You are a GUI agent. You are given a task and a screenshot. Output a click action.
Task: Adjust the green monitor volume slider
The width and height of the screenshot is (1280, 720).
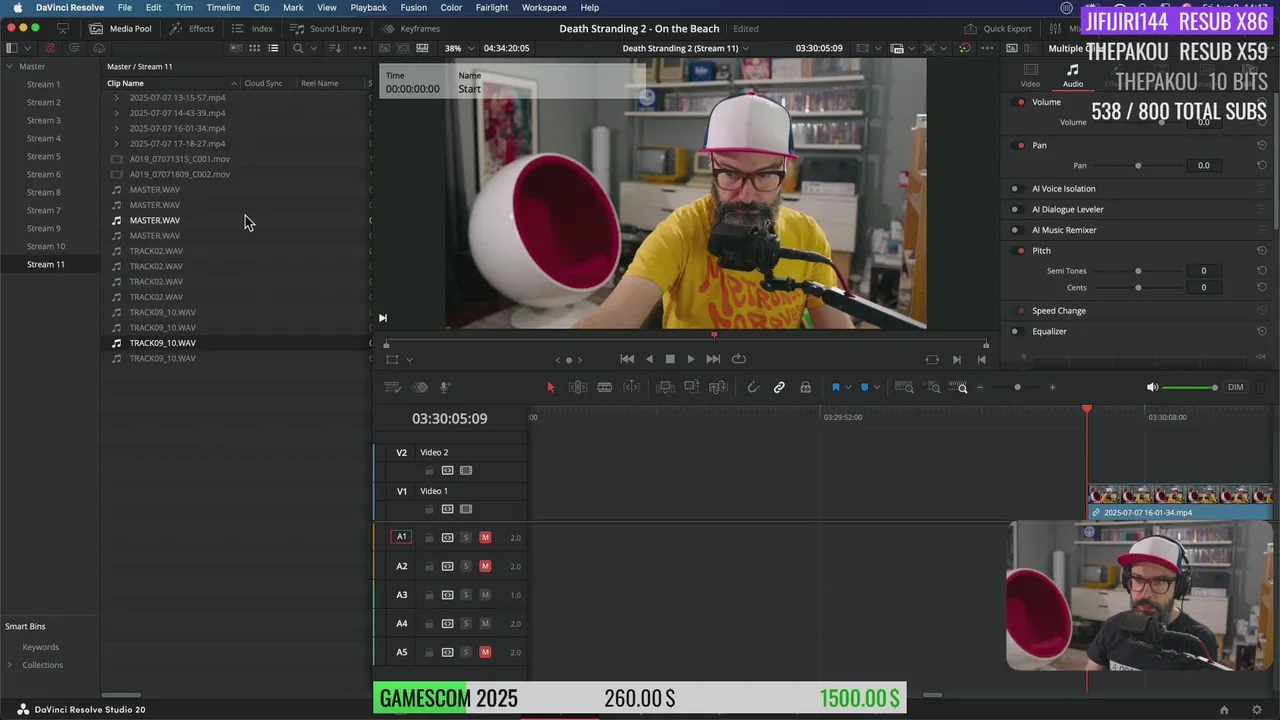pyautogui.click(x=1190, y=387)
